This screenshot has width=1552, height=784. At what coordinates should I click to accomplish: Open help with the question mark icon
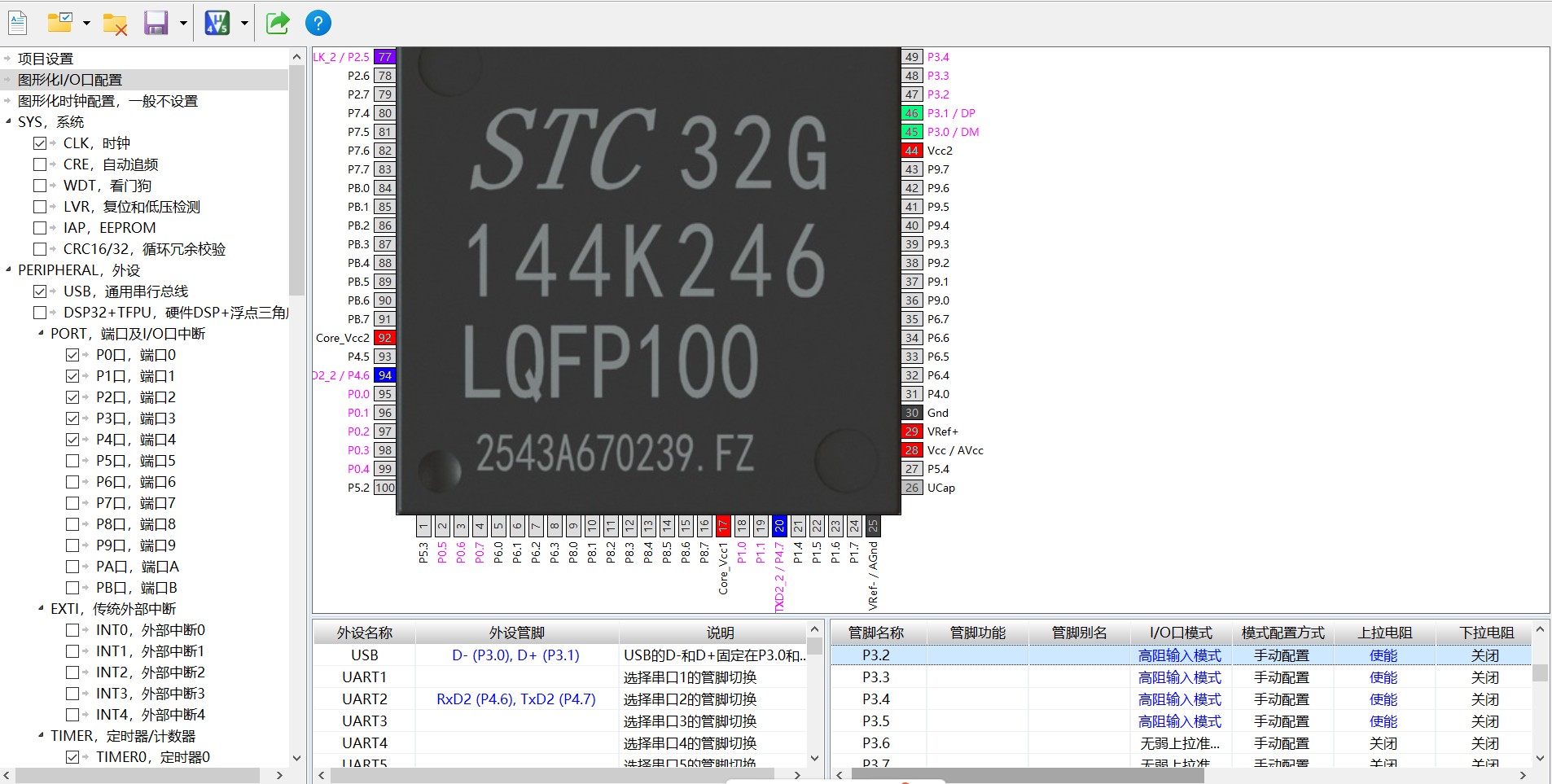pyautogui.click(x=318, y=23)
